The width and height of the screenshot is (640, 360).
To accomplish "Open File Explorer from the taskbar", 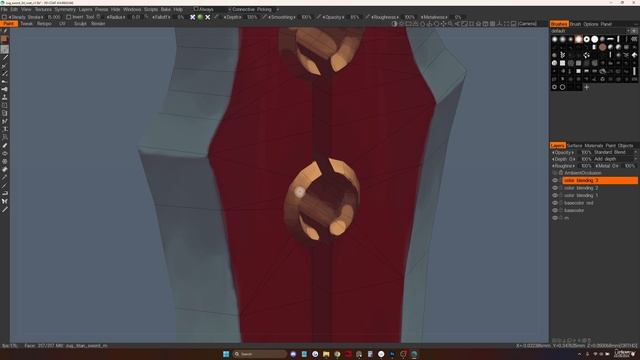I will pyautogui.click(x=326, y=354).
